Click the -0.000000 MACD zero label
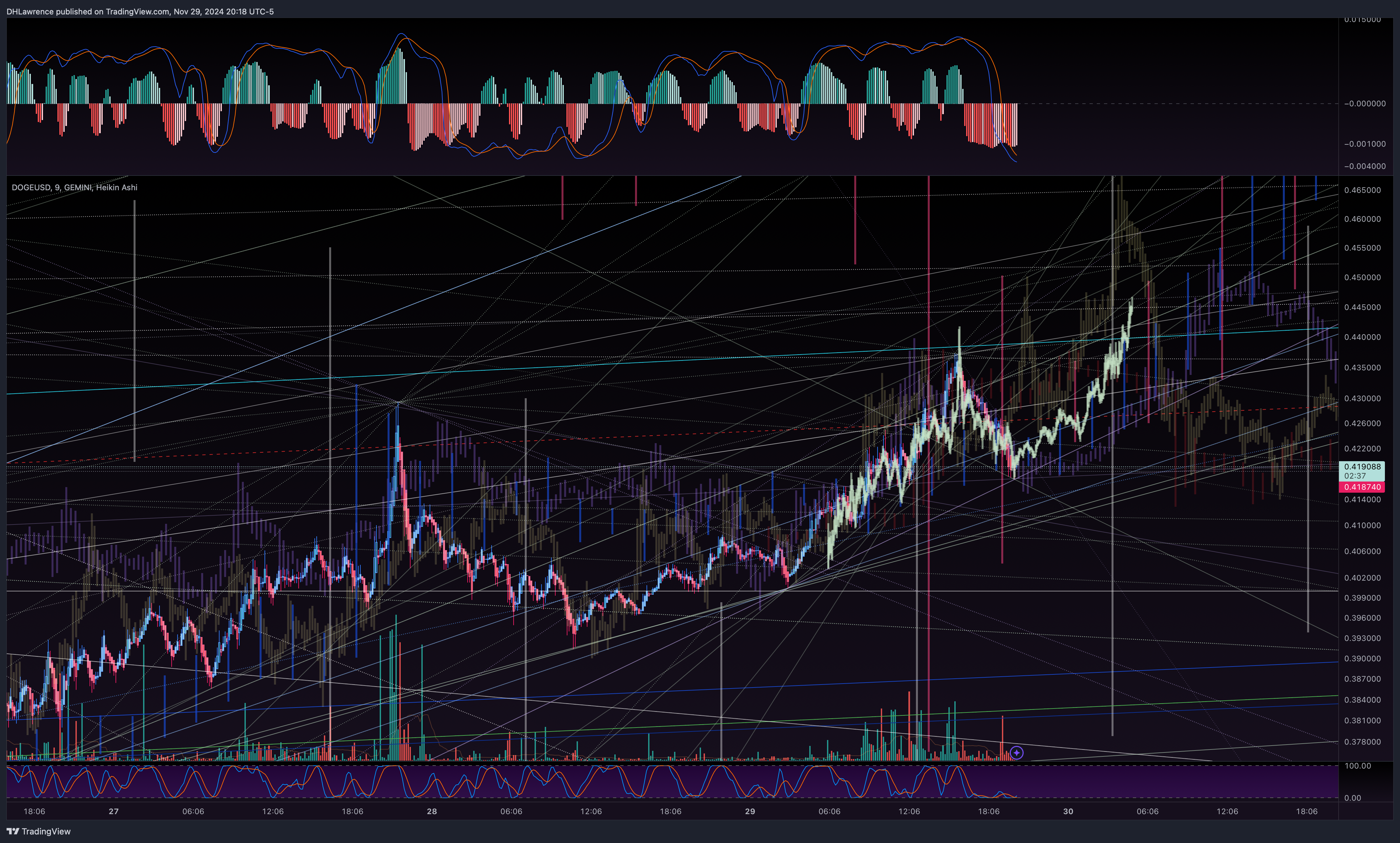 1364,103
